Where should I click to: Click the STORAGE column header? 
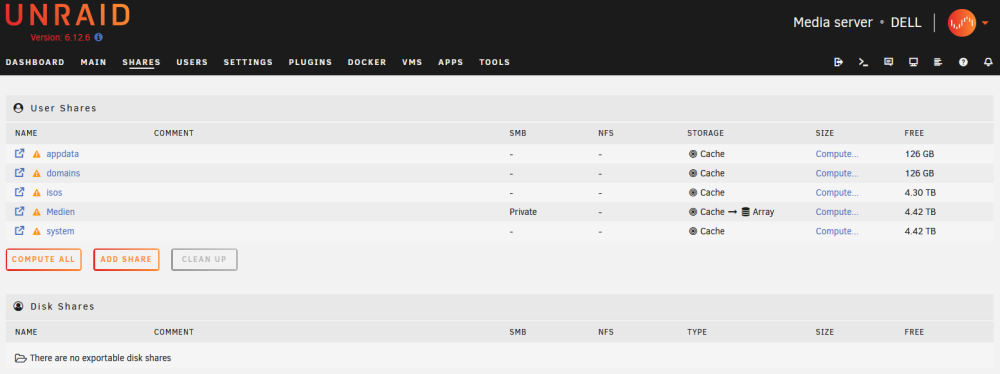[x=705, y=133]
